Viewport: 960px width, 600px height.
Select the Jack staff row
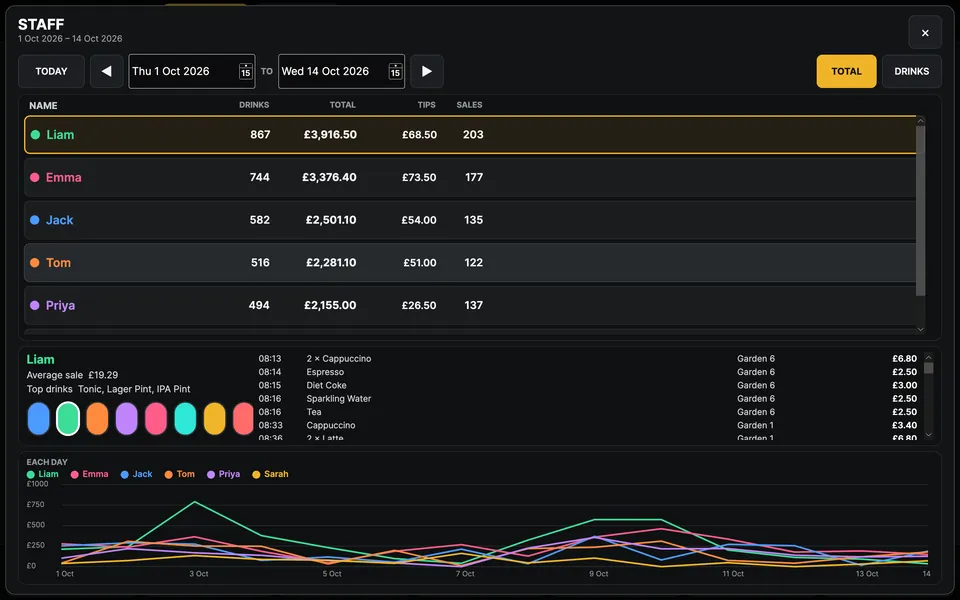coord(470,220)
